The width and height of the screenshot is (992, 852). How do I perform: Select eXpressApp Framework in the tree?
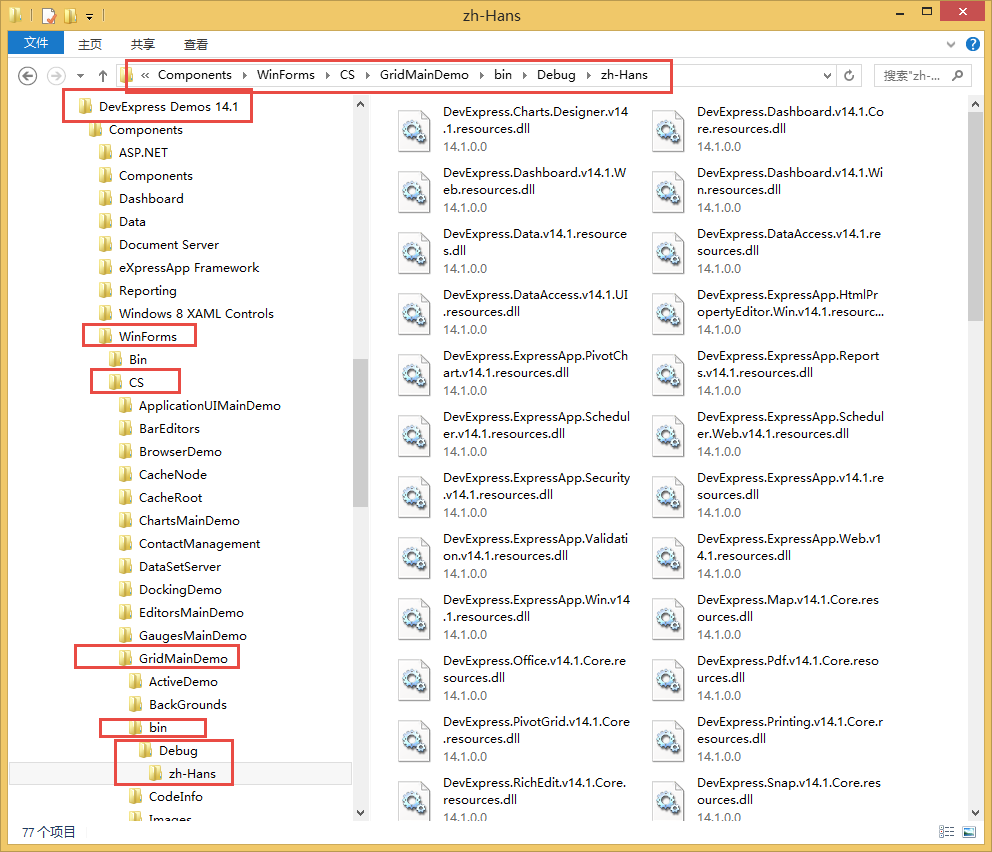(x=189, y=268)
